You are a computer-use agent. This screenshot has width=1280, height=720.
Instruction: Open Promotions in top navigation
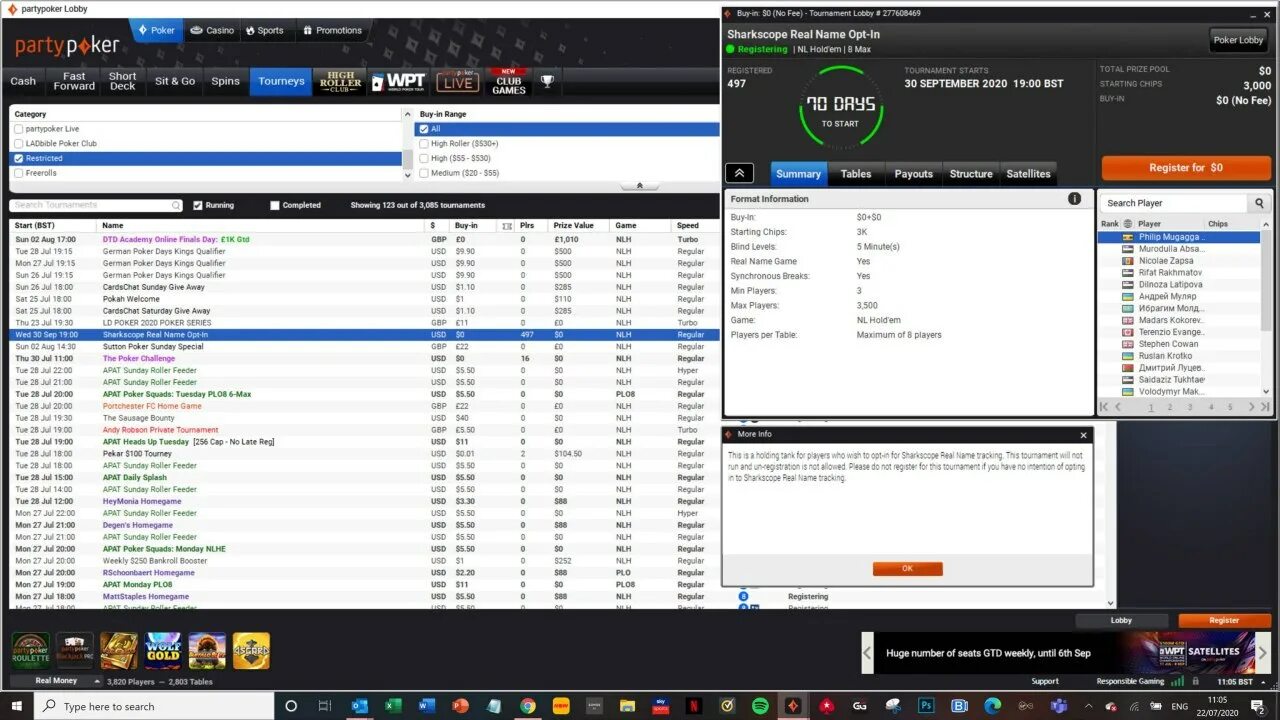[331, 30]
